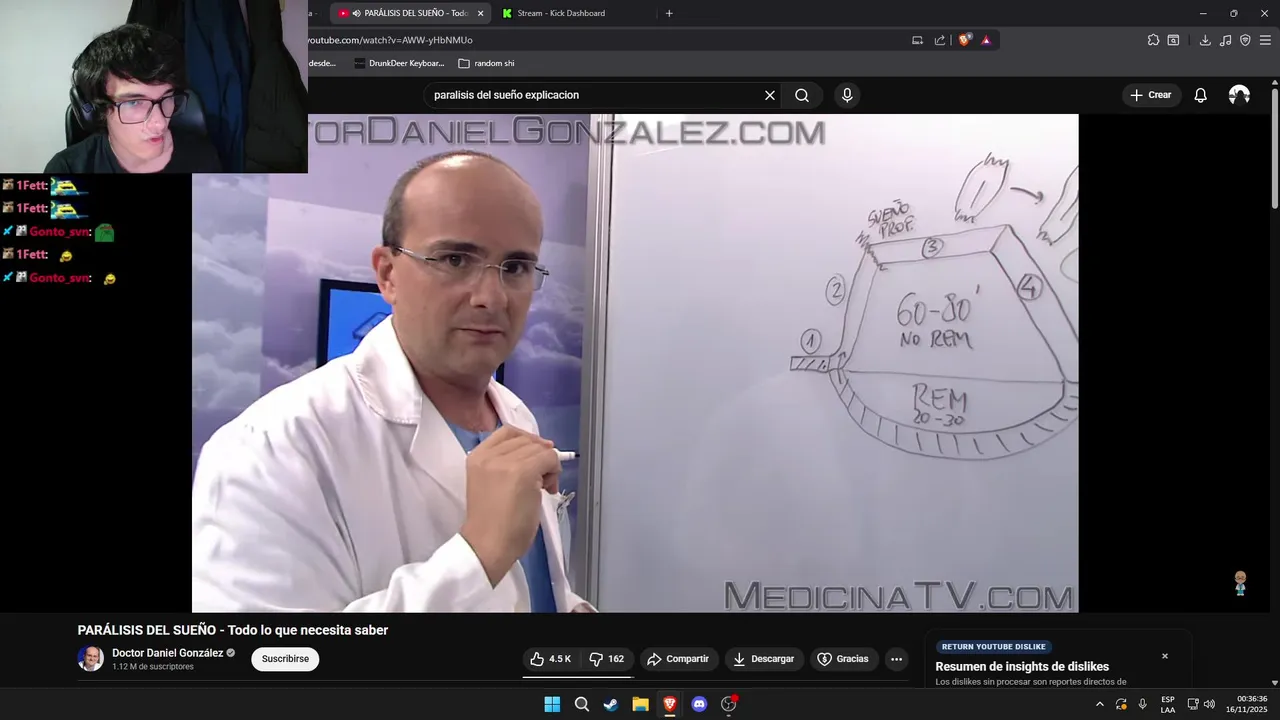Select the PARÁLISIS DEL SUEÑO browser tab
Viewport: 1280px width, 720px height.
[410, 13]
